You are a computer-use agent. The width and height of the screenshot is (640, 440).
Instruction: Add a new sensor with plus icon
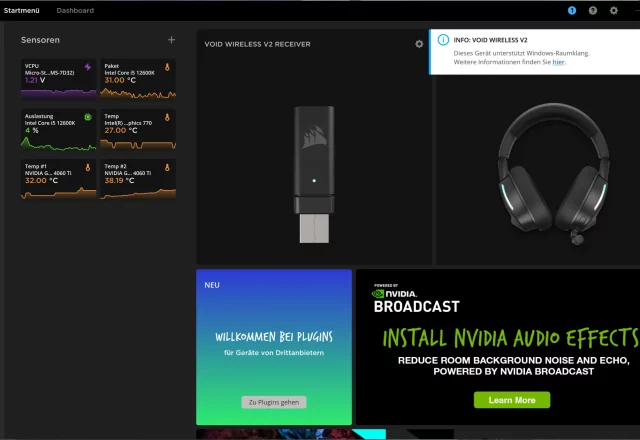[x=171, y=40]
